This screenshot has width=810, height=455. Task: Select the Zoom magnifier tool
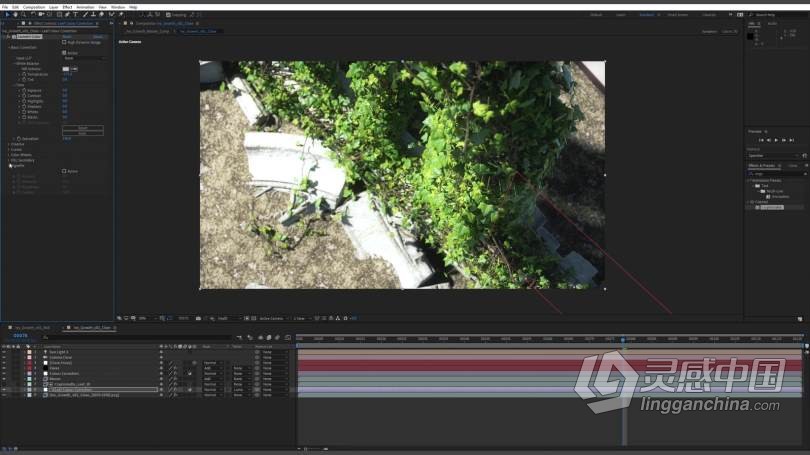[x=21, y=15]
